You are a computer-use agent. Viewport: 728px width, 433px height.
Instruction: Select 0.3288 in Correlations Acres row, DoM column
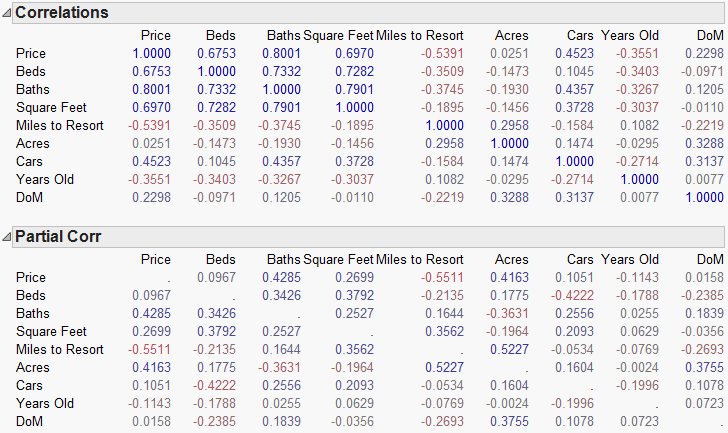[704, 144]
